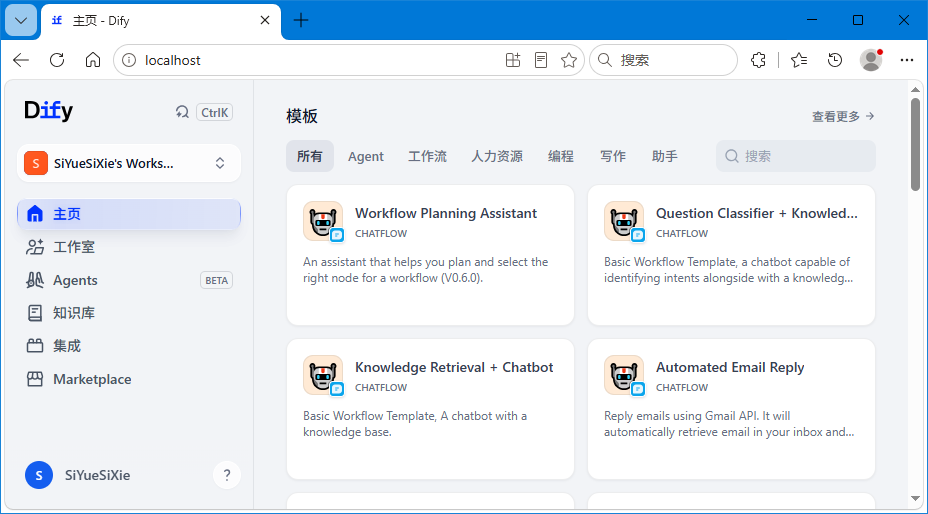Select the 工作流 template tab
This screenshot has height=514, width=928.
[427, 156]
